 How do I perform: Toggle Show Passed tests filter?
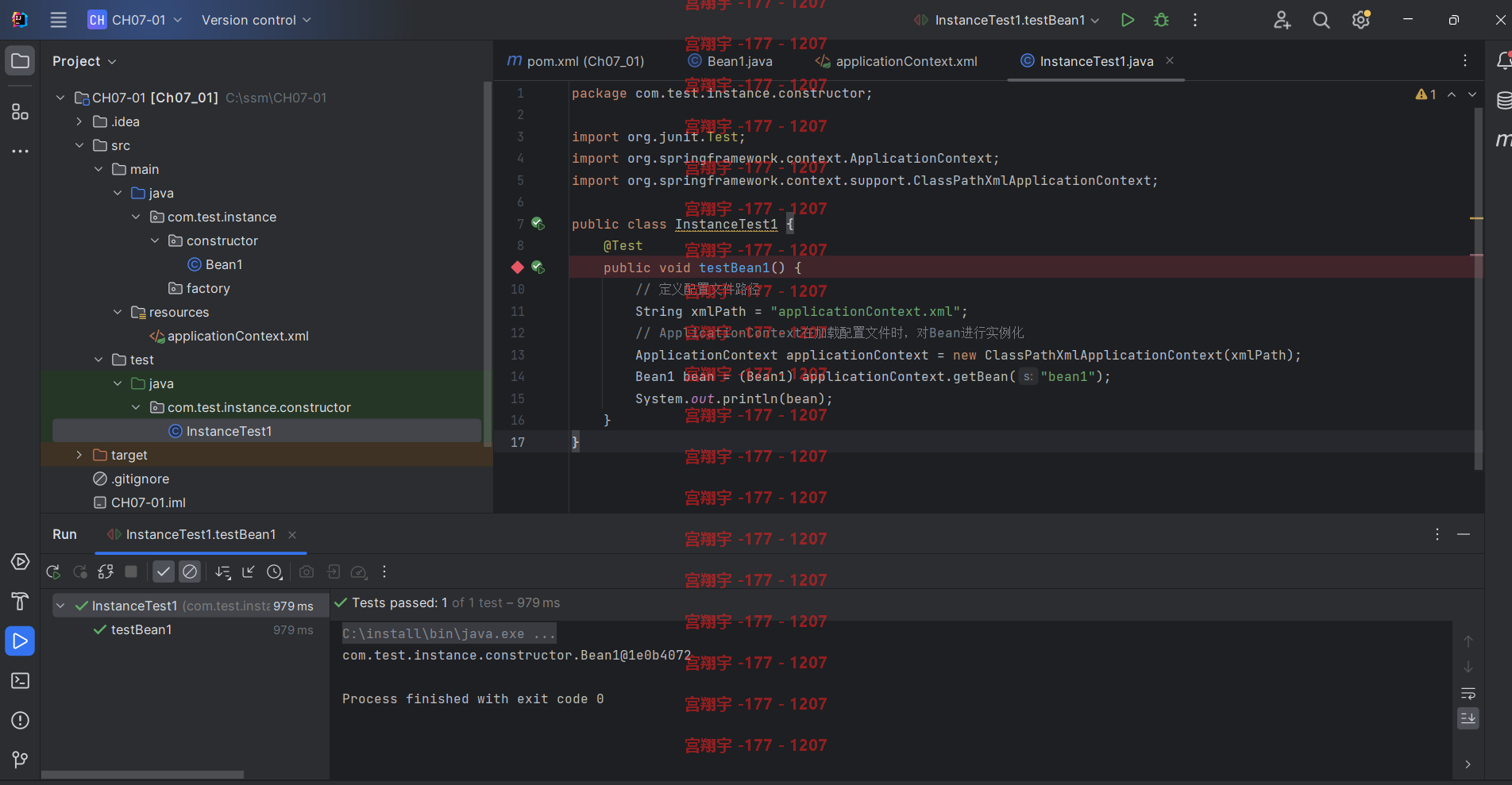[x=164, y=571]
